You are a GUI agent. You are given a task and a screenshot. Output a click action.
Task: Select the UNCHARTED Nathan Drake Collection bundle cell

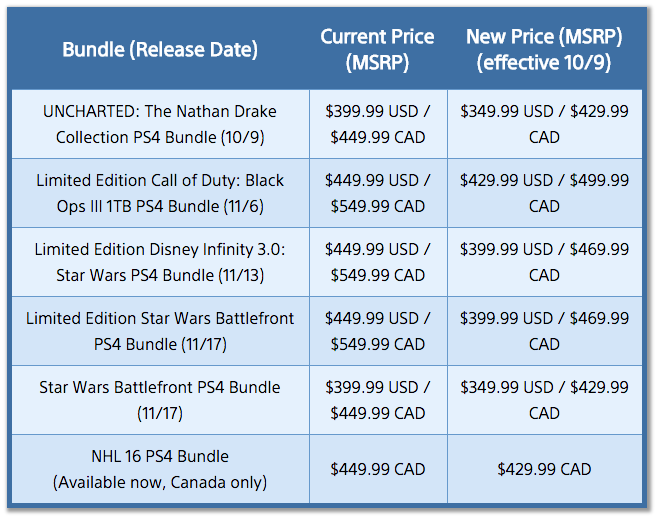pos(160,124)
